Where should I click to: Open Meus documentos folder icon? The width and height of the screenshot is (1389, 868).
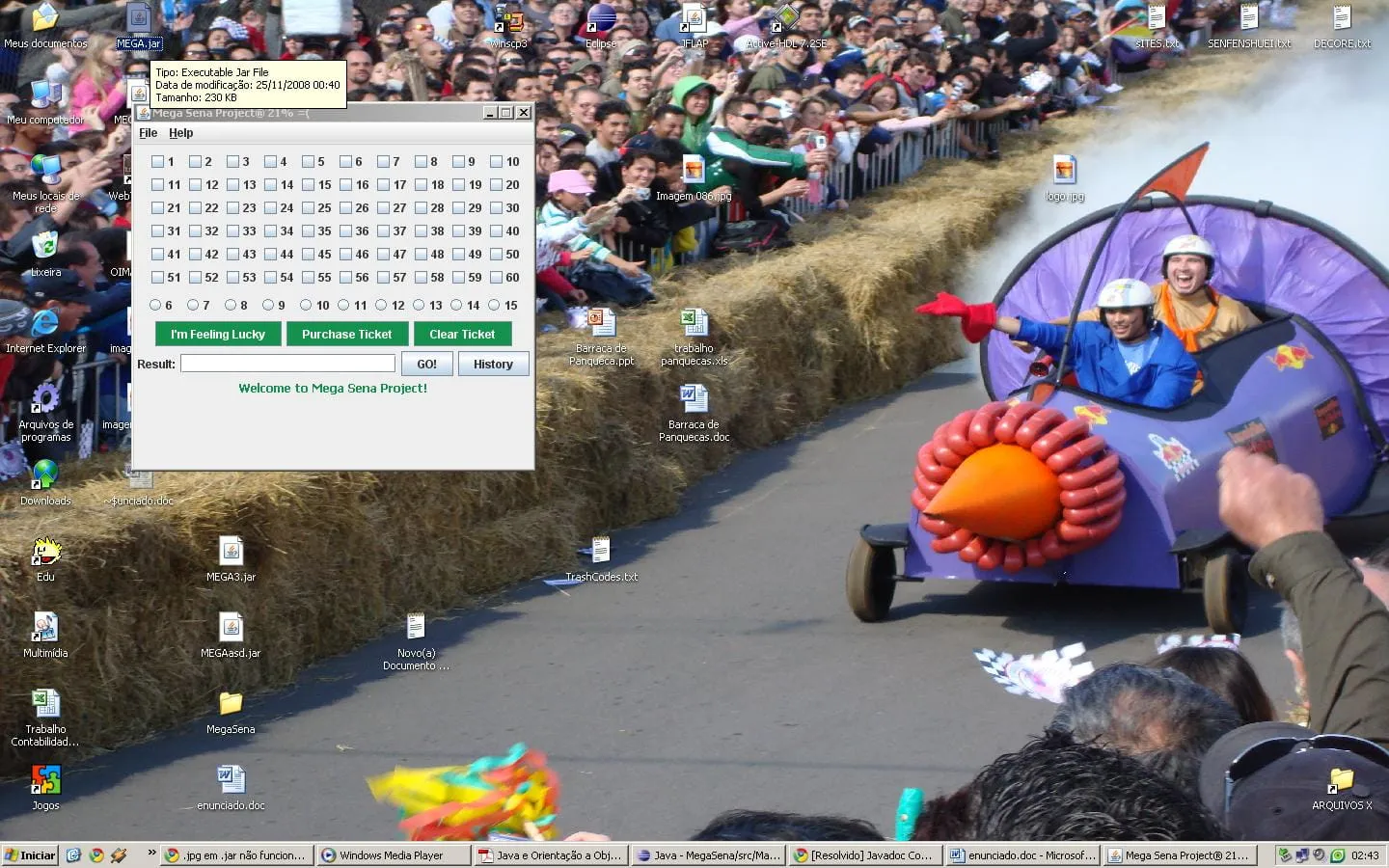pos(45,26)
